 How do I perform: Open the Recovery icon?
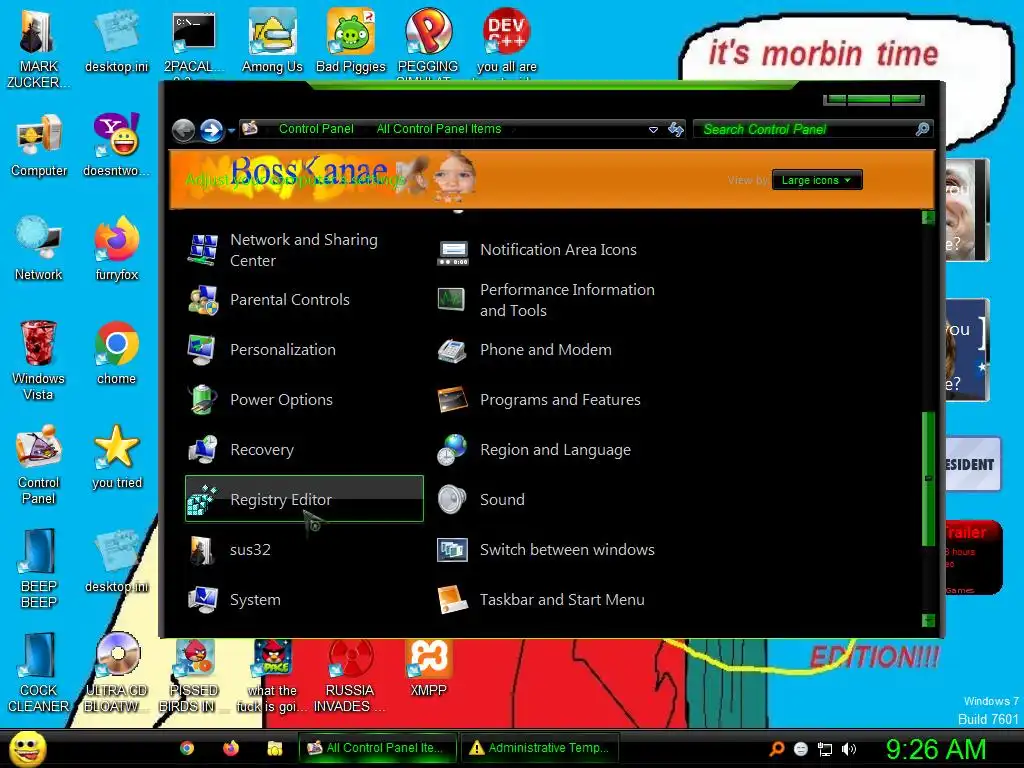(x=202, y=450)
